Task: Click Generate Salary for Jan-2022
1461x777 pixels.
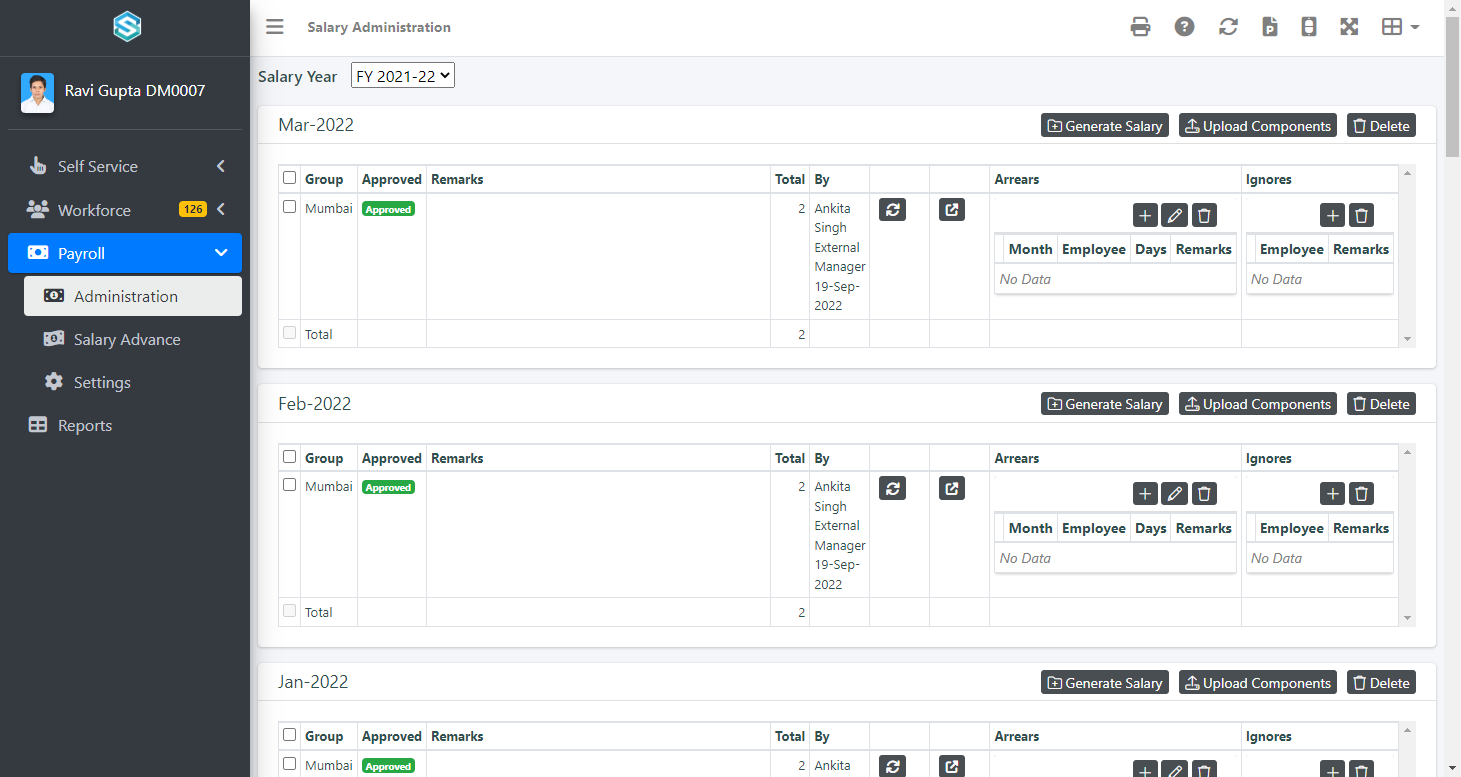Action: click(x=1105, y=683)
